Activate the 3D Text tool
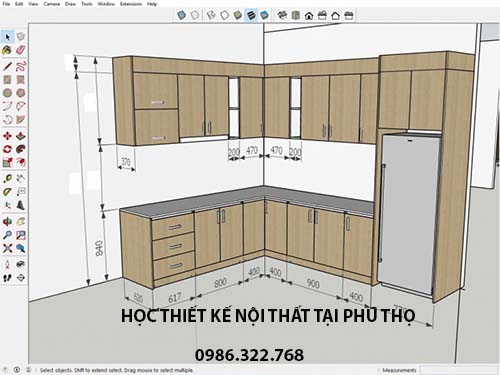The image size is (500, 375). tap(21, 205)
